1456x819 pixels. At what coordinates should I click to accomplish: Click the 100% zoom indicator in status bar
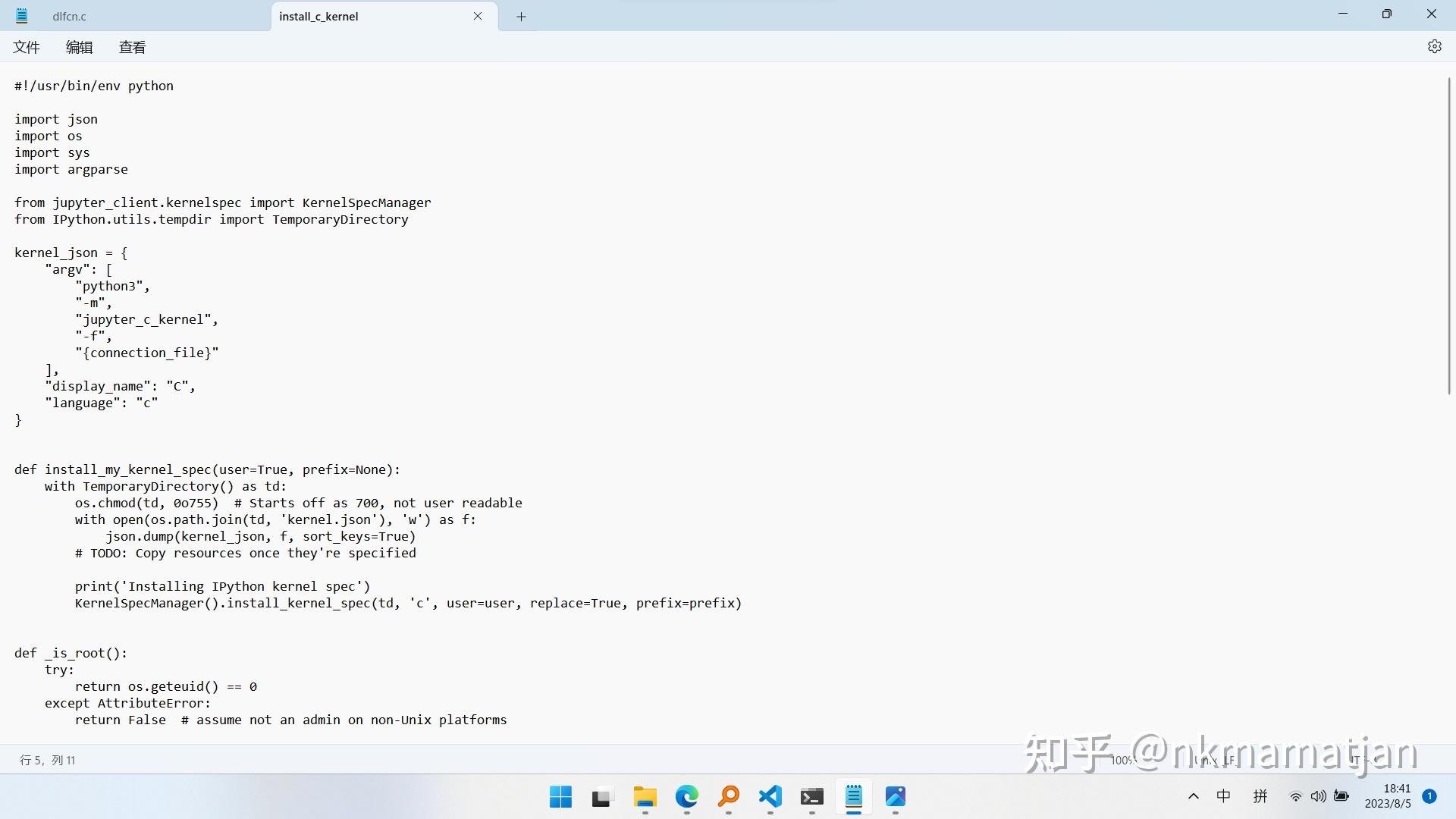[1122, 759]
